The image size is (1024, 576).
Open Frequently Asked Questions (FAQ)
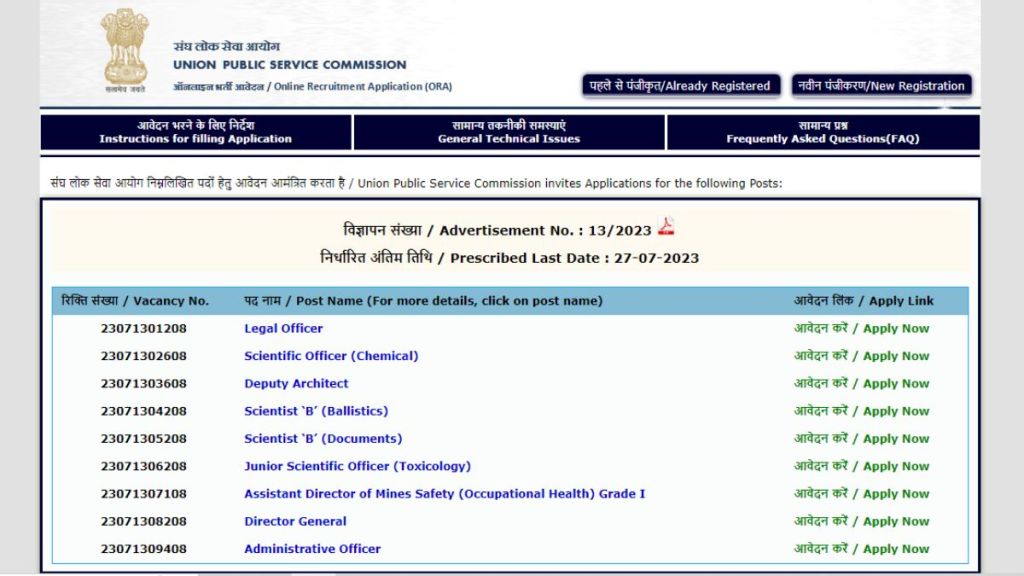tap(823, 132)
